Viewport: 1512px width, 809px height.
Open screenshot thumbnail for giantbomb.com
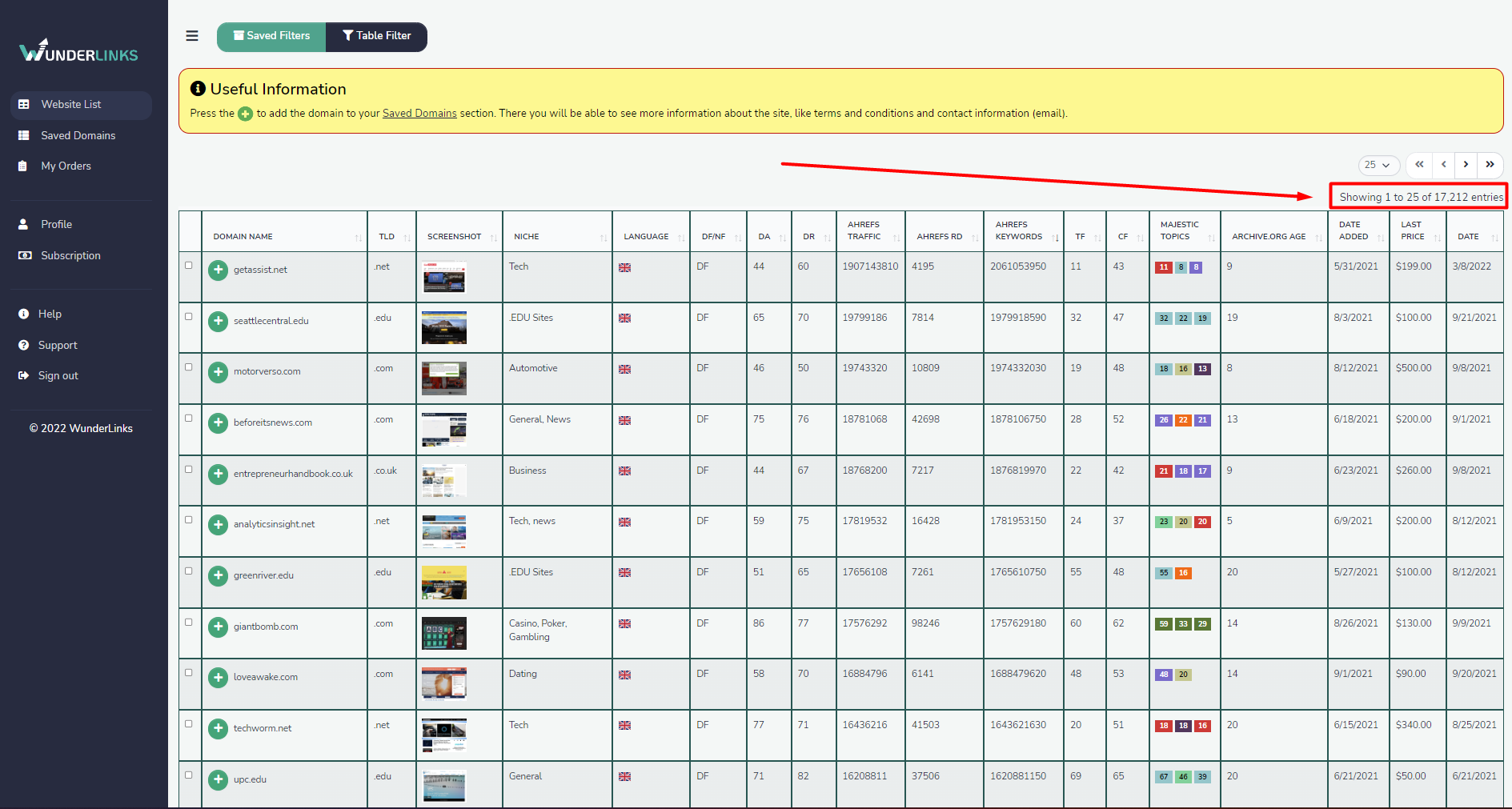coord(444,634)
